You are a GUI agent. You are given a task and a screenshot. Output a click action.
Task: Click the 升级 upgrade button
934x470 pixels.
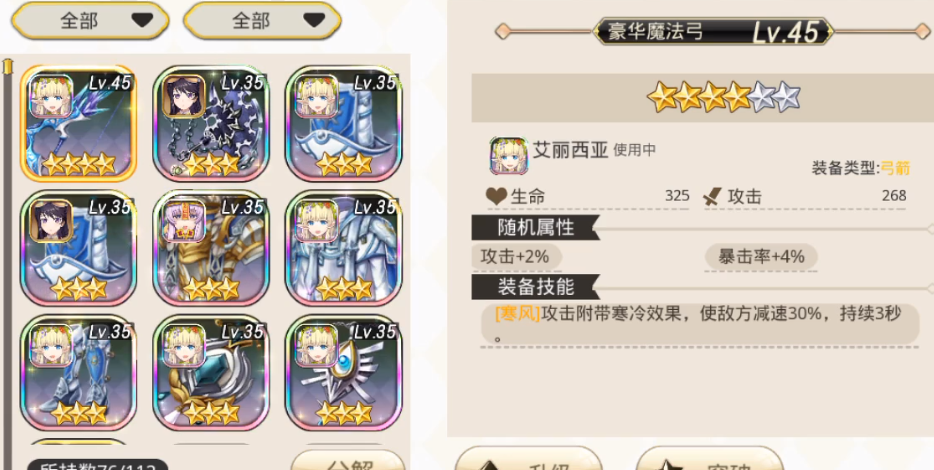(529, 459)
